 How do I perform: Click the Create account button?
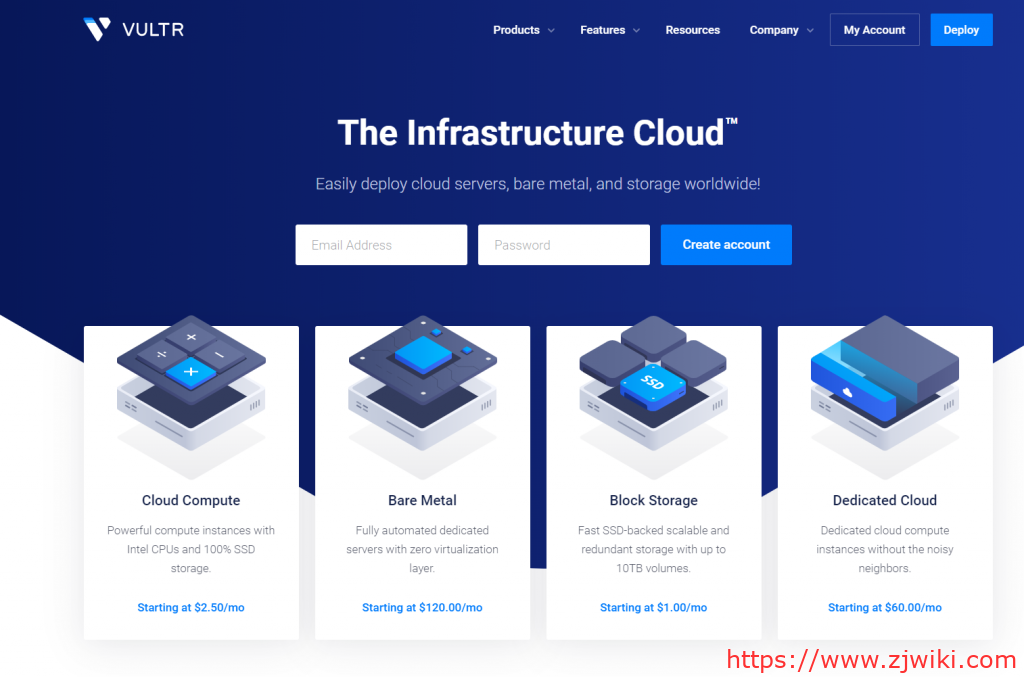726,244
